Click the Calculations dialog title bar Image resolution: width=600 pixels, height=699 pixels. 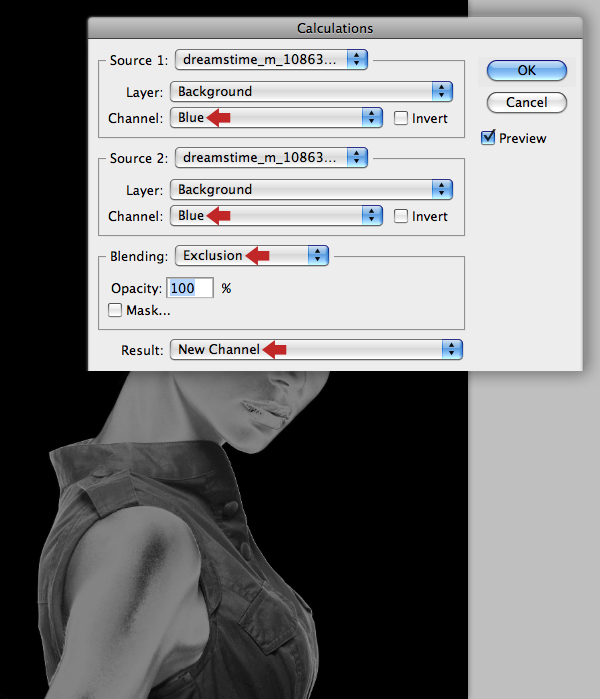(x=335, y=28)
